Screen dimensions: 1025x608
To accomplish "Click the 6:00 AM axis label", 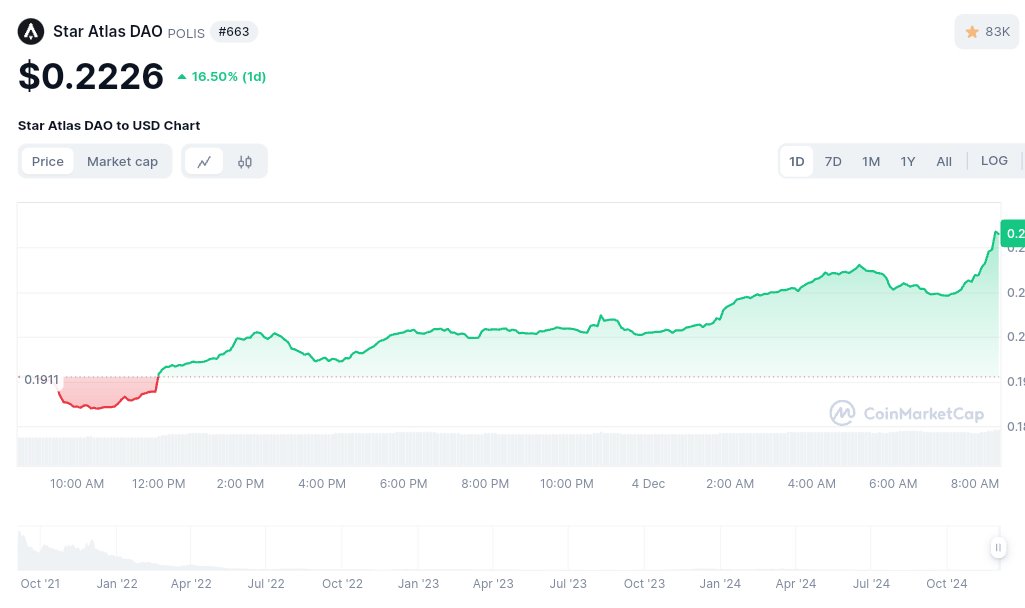I will coord(893,484).
